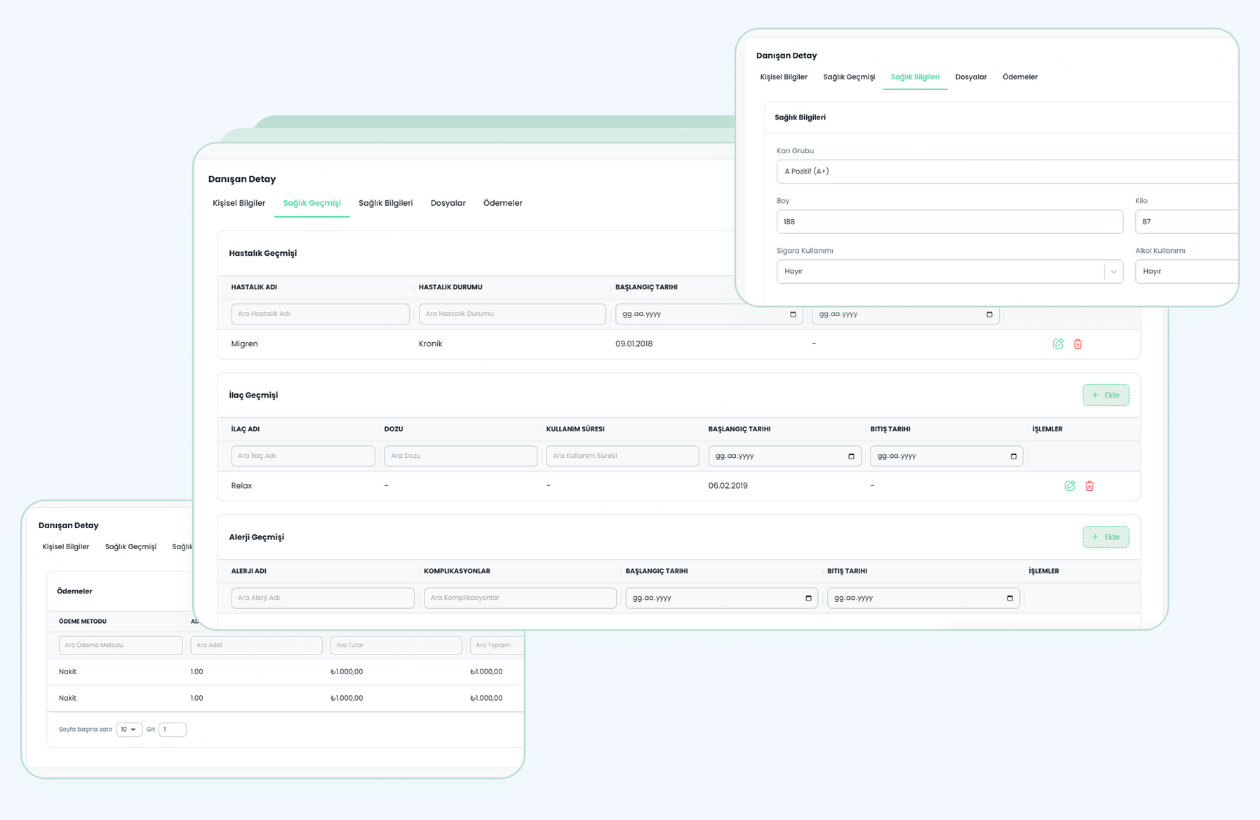Open calendar icon in Hastalık Başlangıç Tarihi filter

(794, 314)
